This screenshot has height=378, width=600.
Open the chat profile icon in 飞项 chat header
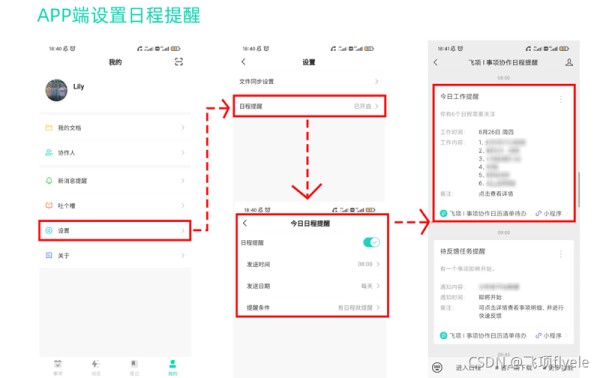coord(569,62)
